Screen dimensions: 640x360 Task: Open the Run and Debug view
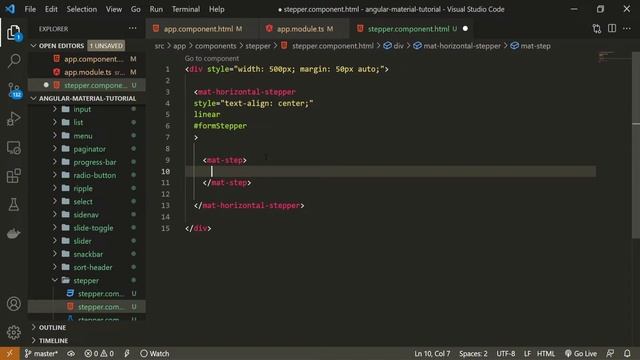coord(13,119)
